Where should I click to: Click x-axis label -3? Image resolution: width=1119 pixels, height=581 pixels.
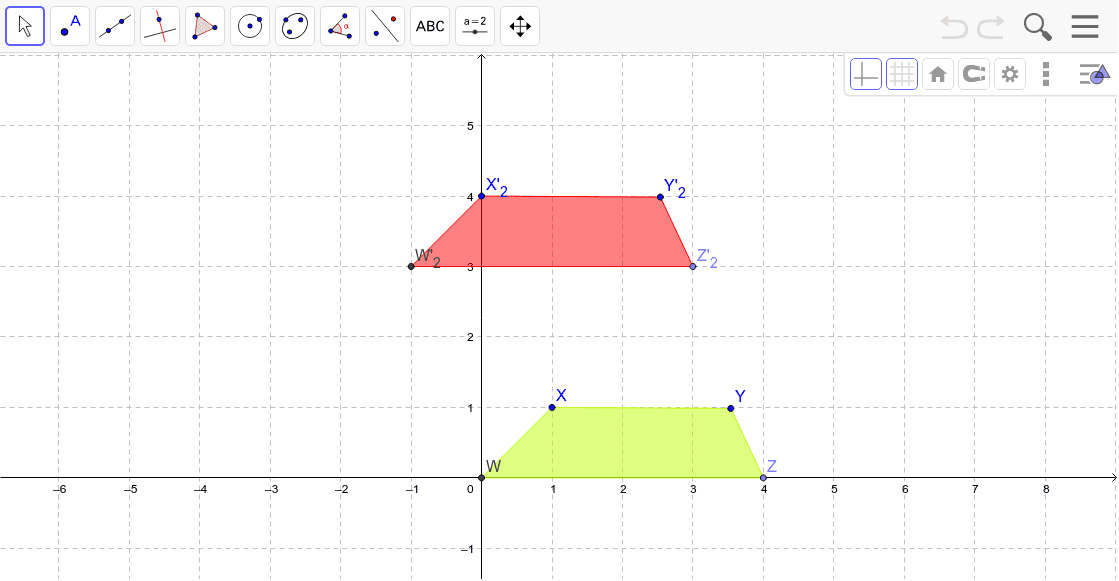coord(271,490)
